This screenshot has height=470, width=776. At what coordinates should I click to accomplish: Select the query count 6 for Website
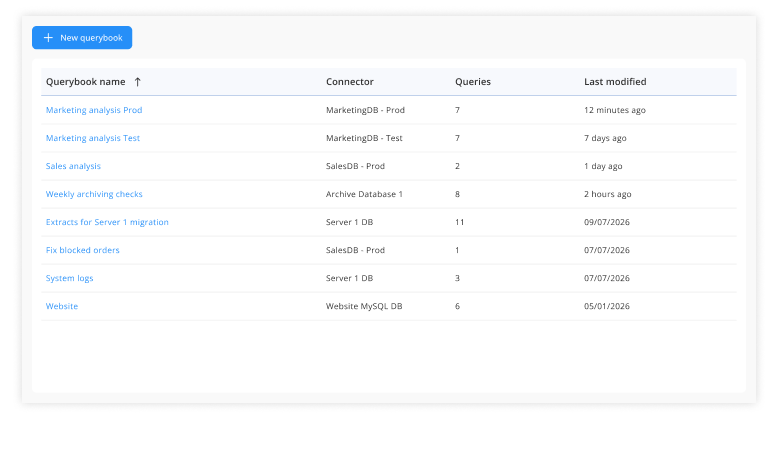pos(457,306)
